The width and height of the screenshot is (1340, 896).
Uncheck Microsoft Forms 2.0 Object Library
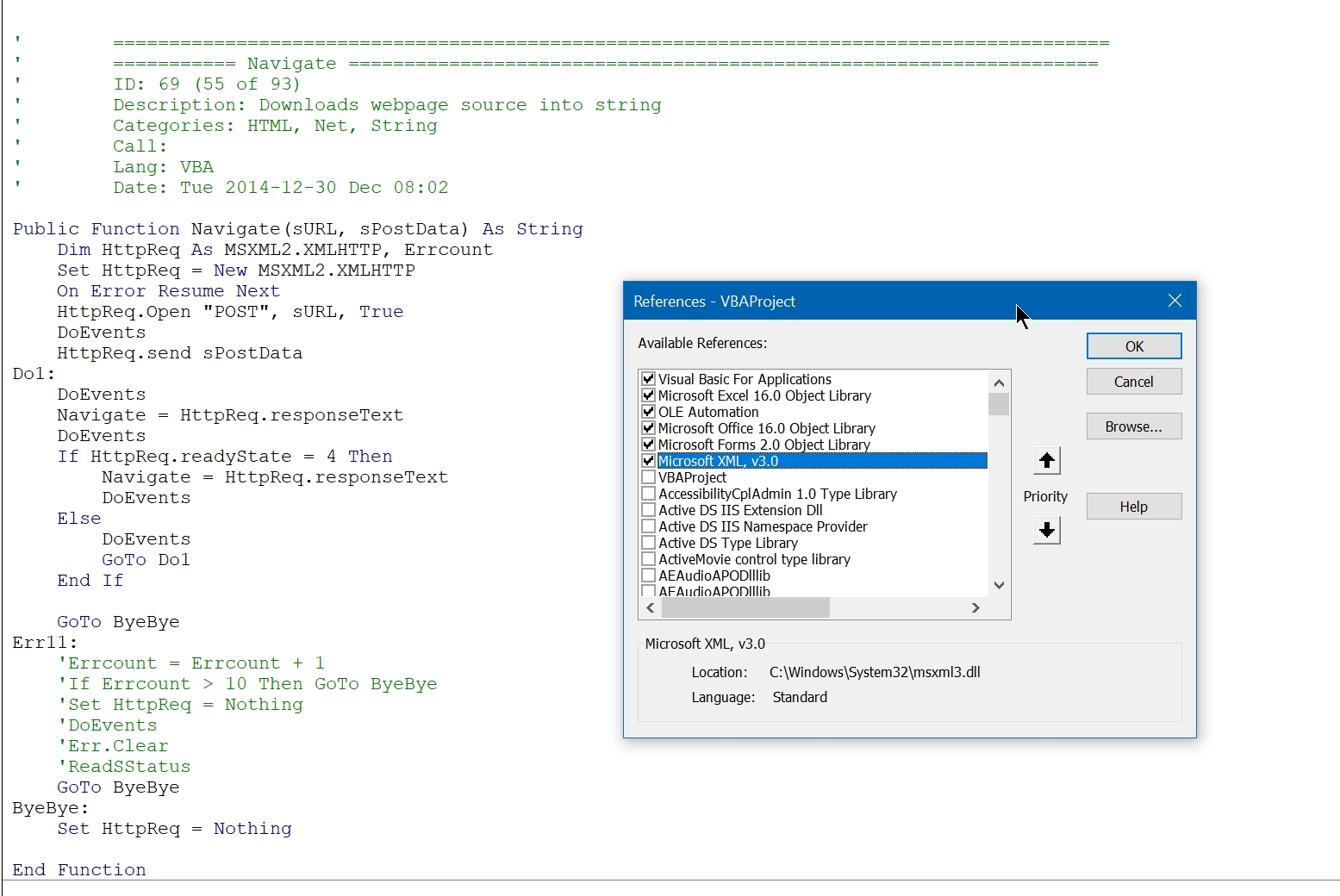pos(649,445)
